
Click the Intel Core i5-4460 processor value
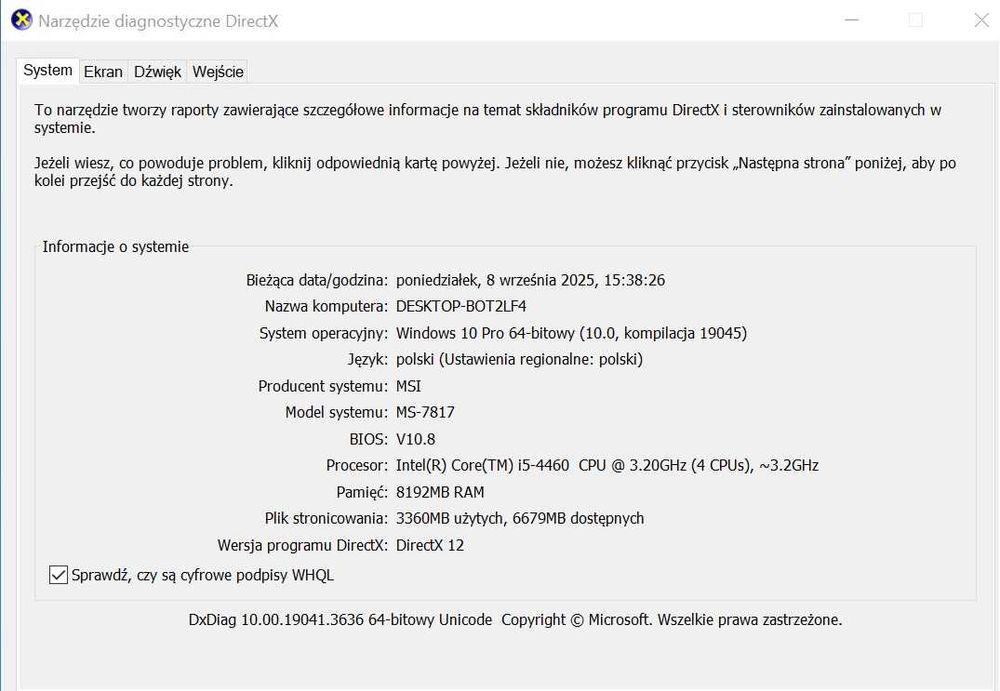[607, 465]
